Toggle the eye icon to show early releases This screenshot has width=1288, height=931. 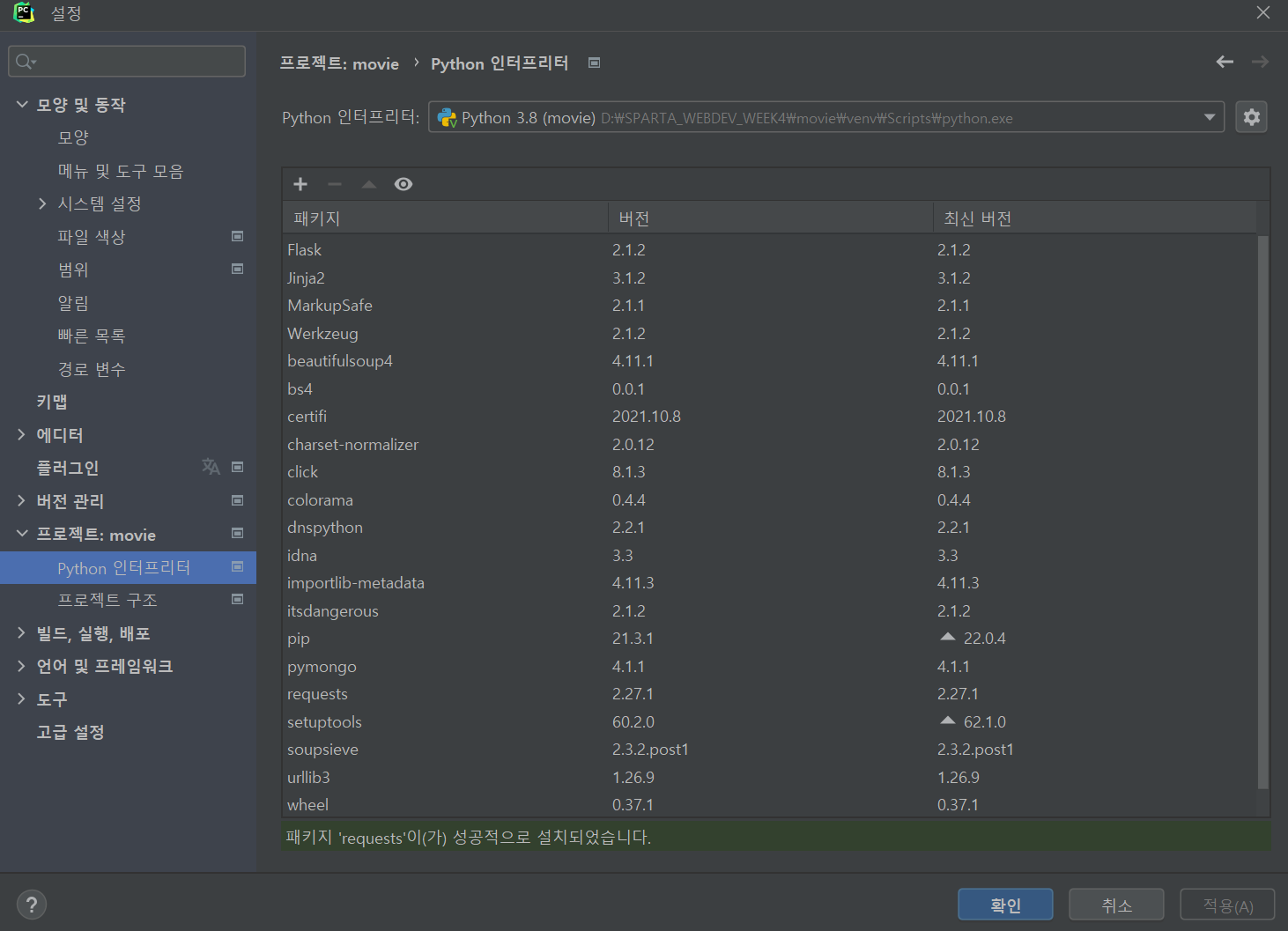[x=403, y=184]
